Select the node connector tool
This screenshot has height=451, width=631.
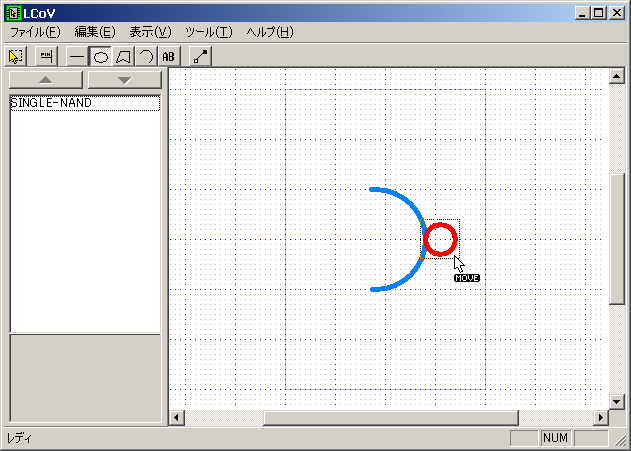pos(200,57)
